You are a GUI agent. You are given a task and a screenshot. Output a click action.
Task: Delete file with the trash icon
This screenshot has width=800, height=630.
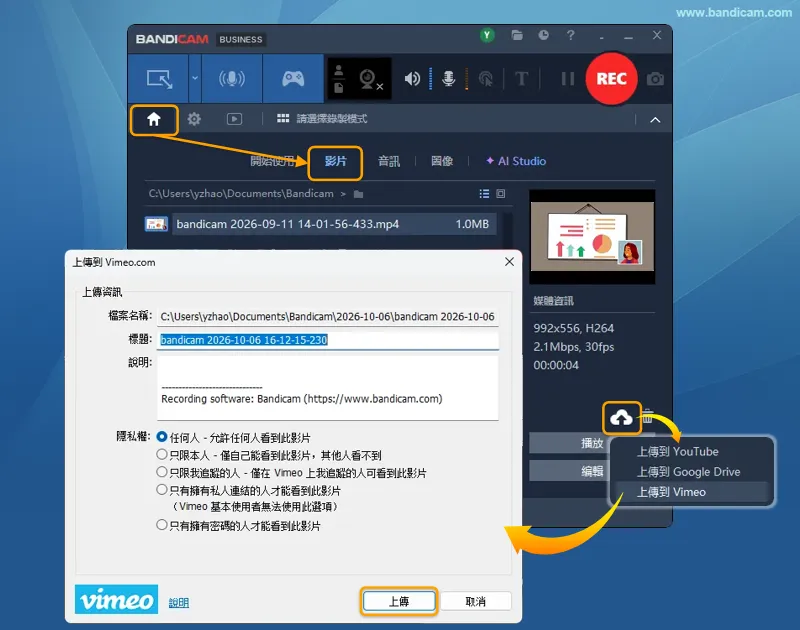648,416
